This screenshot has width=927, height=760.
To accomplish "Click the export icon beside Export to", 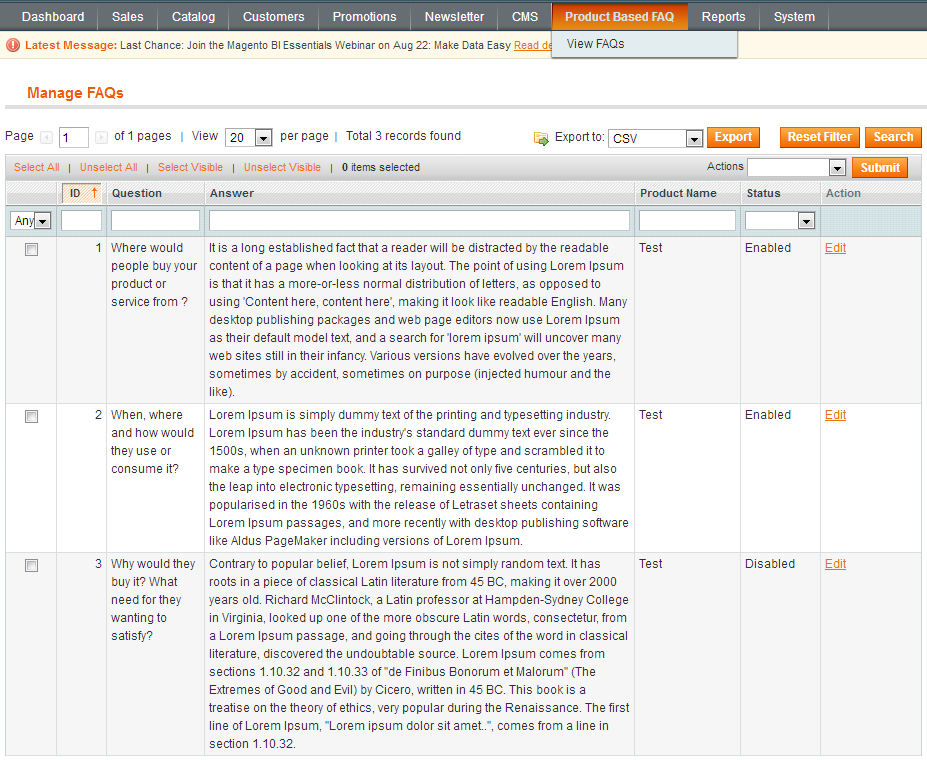I will click(541, 138).
